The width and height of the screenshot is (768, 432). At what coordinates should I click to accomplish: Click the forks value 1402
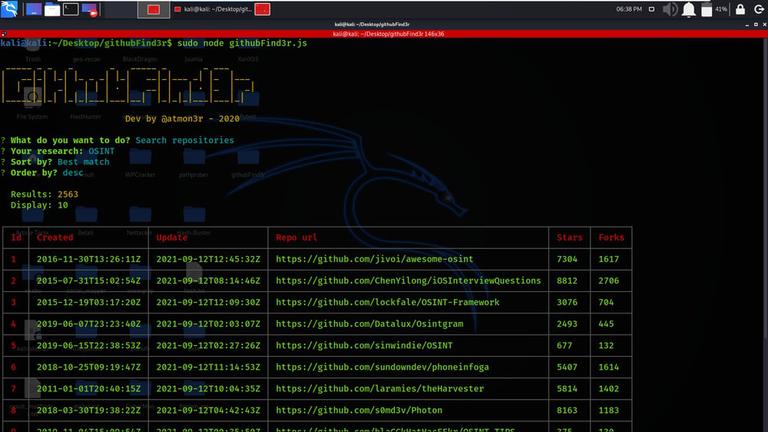[608, 388]
